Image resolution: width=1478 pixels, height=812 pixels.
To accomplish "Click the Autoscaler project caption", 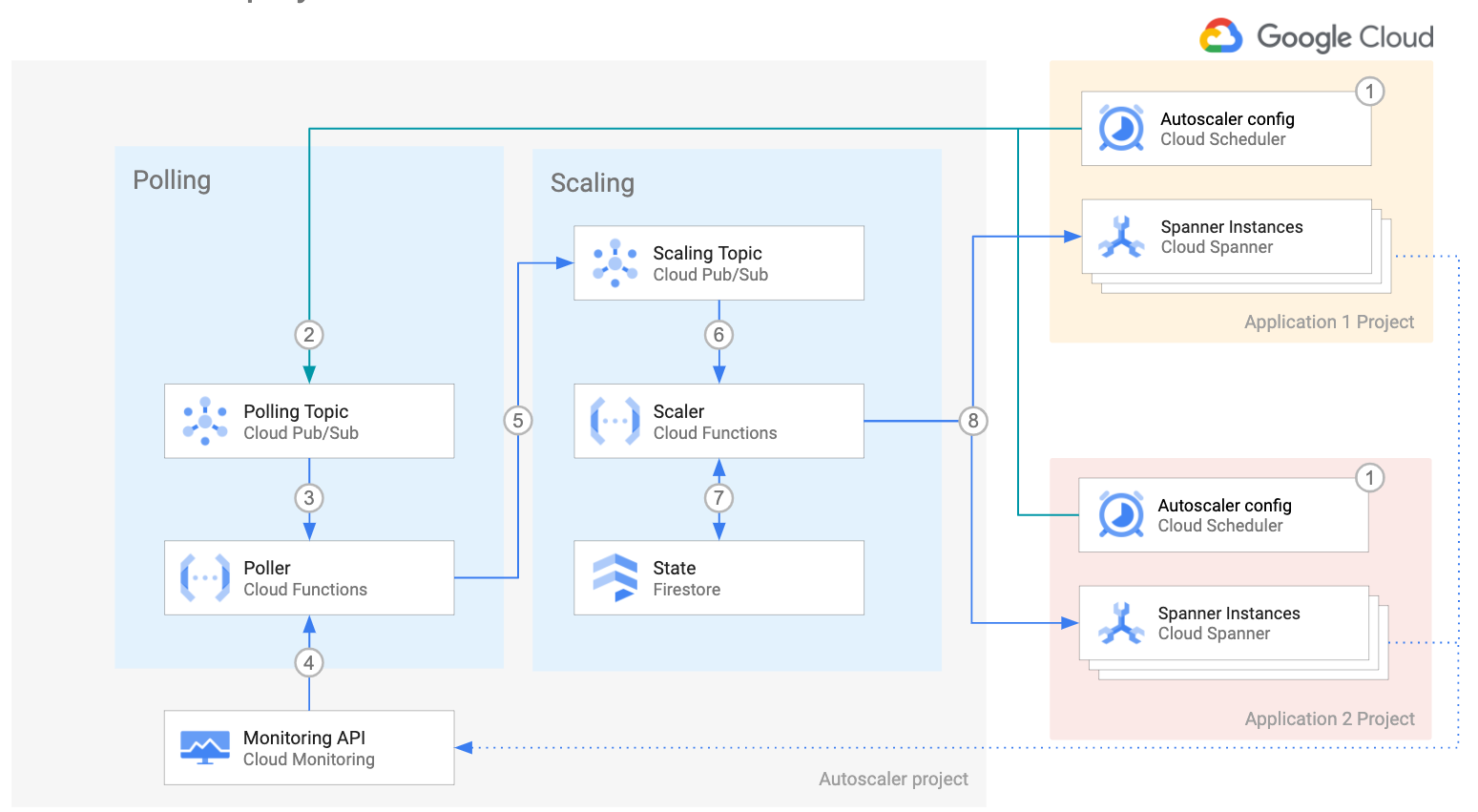I will point(893,779).
